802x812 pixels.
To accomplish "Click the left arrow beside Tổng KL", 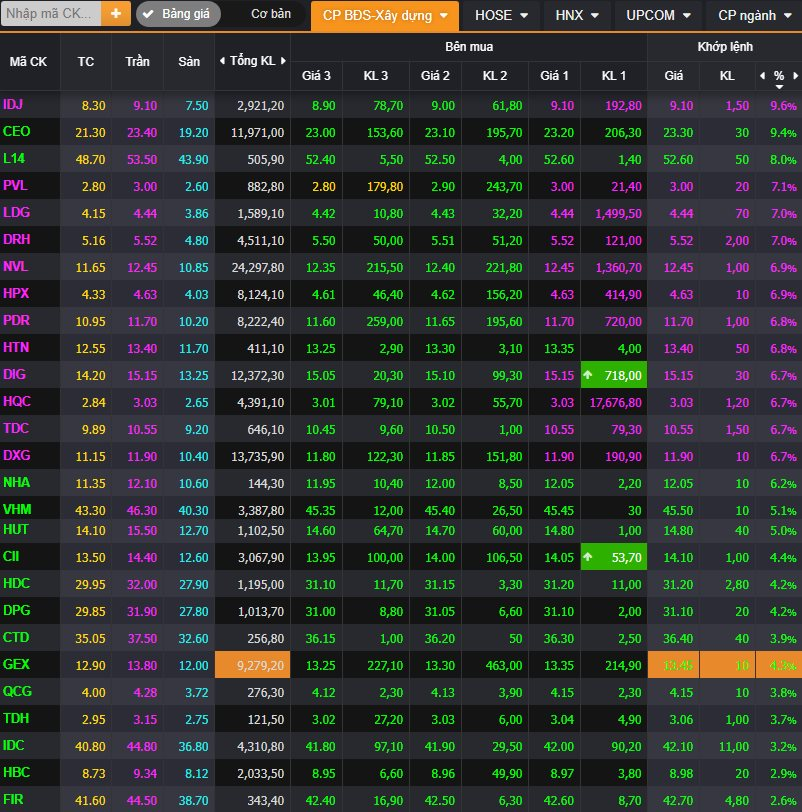I will coord(222,61).
